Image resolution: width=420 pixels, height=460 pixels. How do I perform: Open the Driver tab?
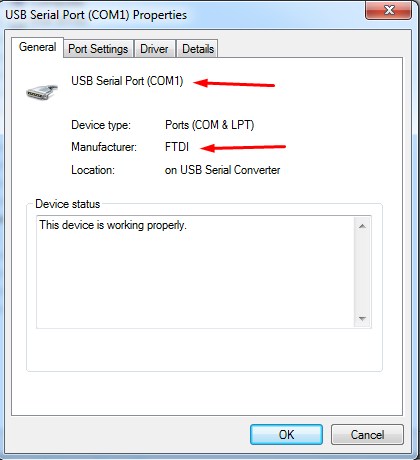pyautogui.click(x=154, y=49)
